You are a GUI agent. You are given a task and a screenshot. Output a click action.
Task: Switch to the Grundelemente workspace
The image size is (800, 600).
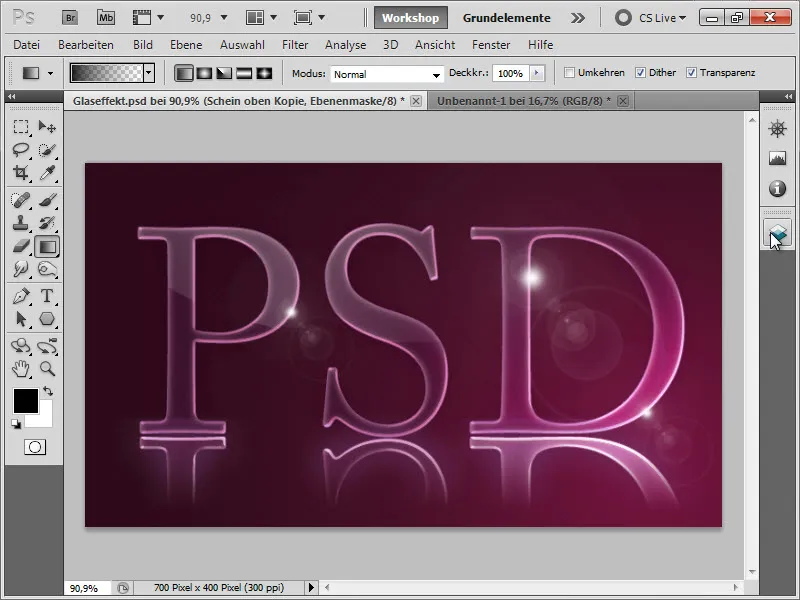pos(507,18)
